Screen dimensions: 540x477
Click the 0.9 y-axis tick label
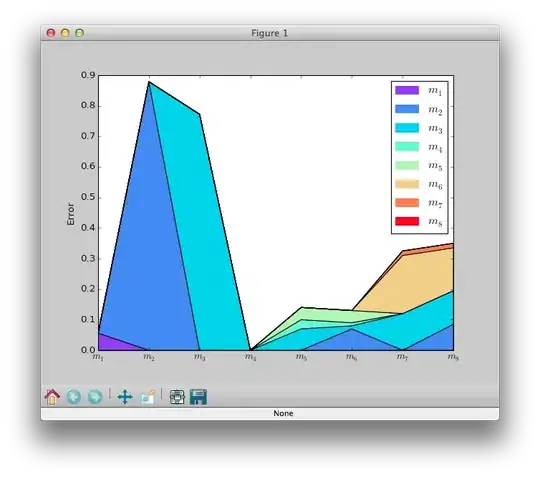coord(88,75)
